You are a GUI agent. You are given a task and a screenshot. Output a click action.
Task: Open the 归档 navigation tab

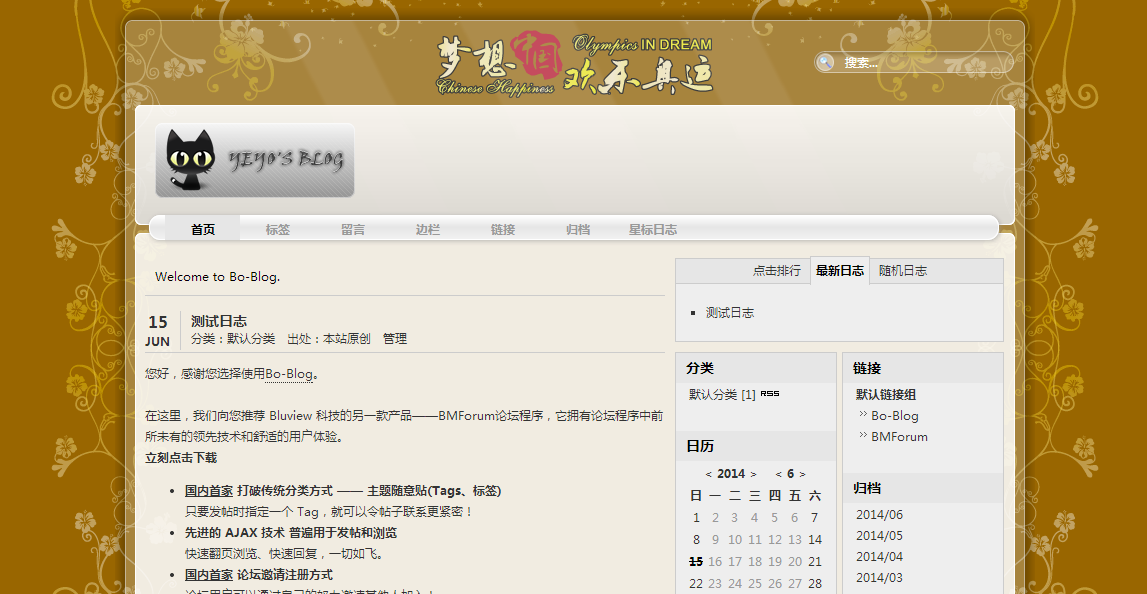point(578,229)
